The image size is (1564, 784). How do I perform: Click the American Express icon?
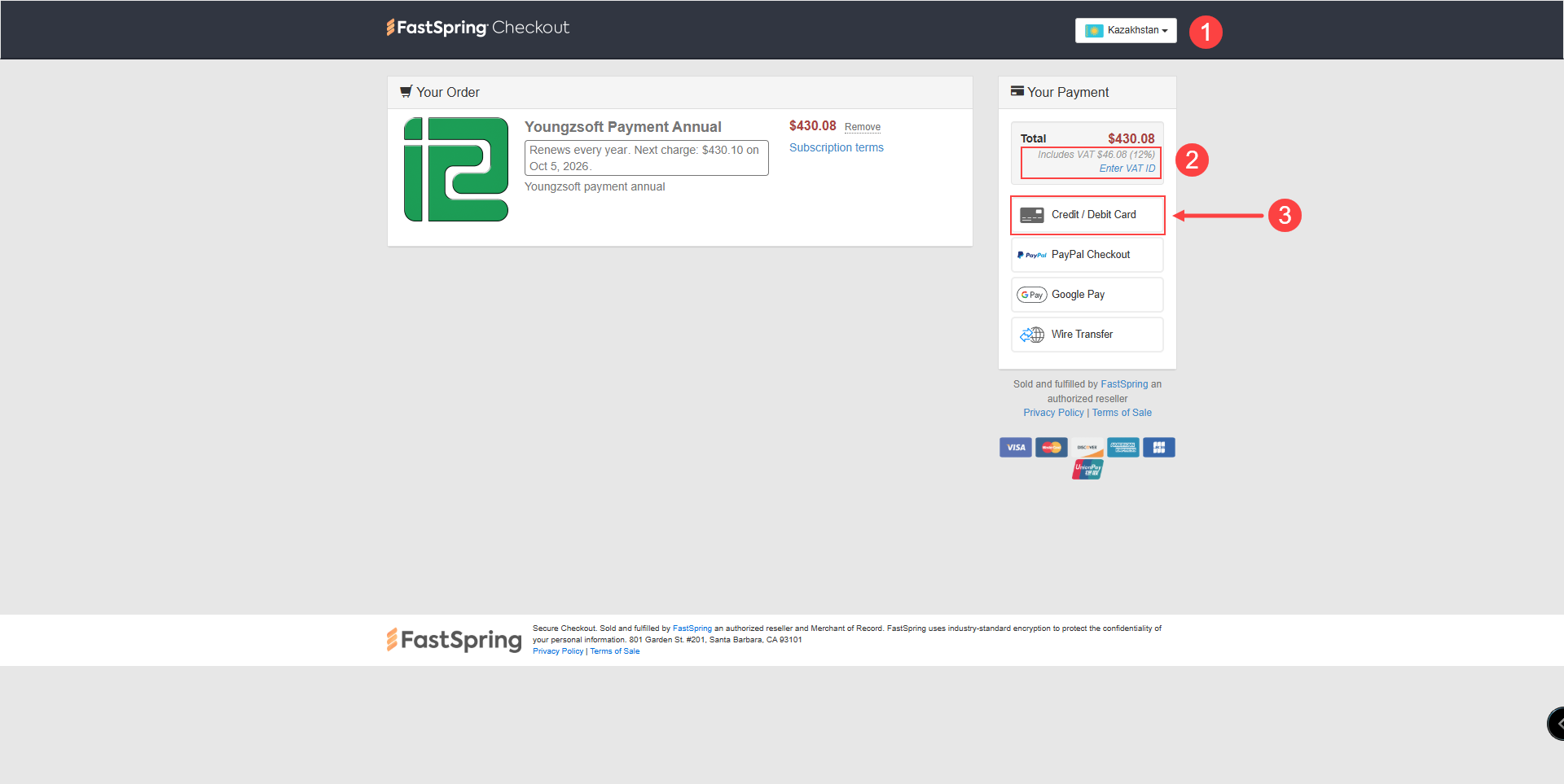pos(1123,447)
